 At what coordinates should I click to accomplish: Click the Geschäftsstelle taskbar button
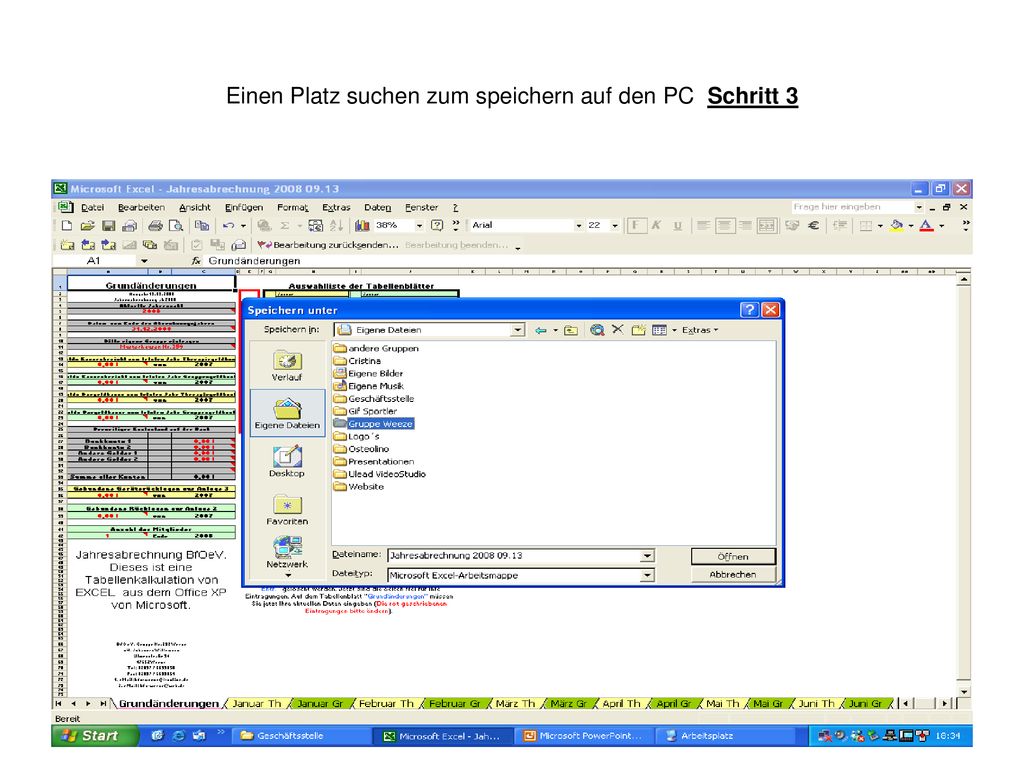pos(300,736)
